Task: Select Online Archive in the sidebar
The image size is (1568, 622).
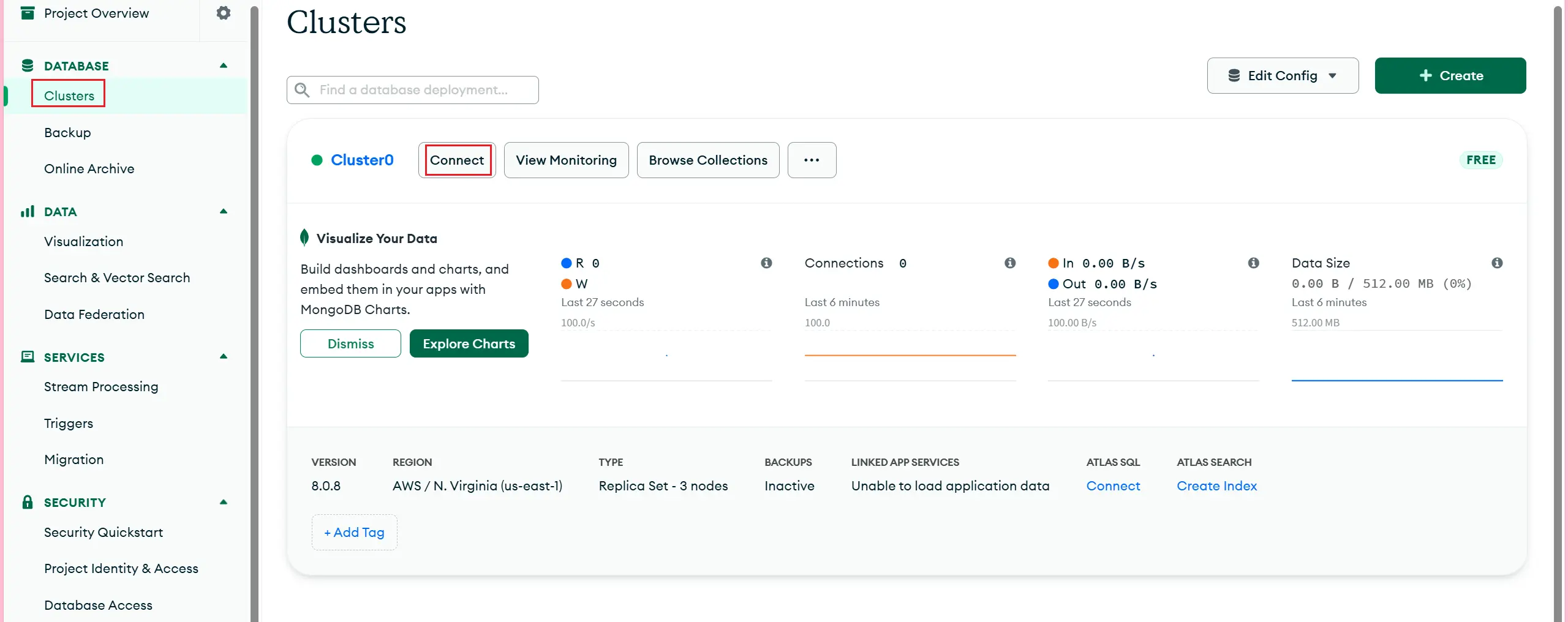Action: [89, 169]
